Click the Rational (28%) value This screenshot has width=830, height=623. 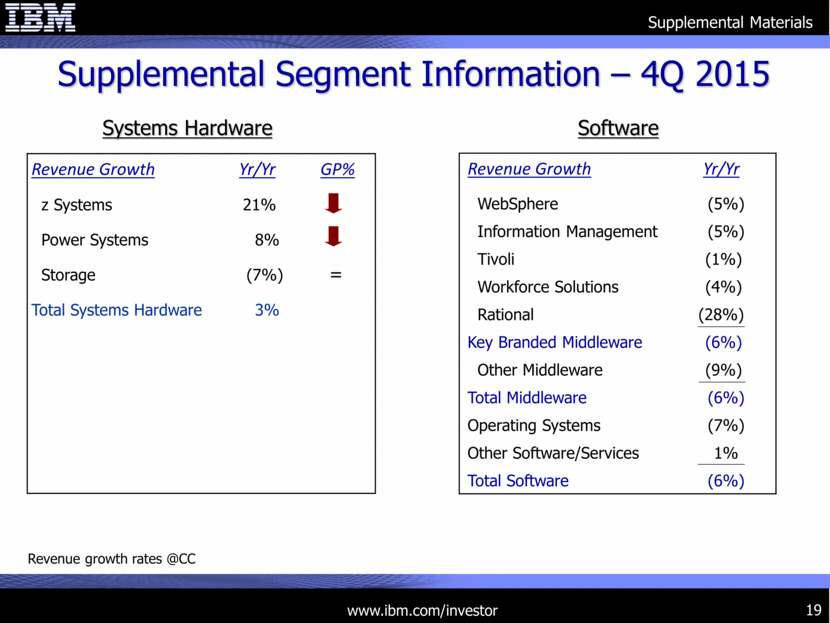721,315
